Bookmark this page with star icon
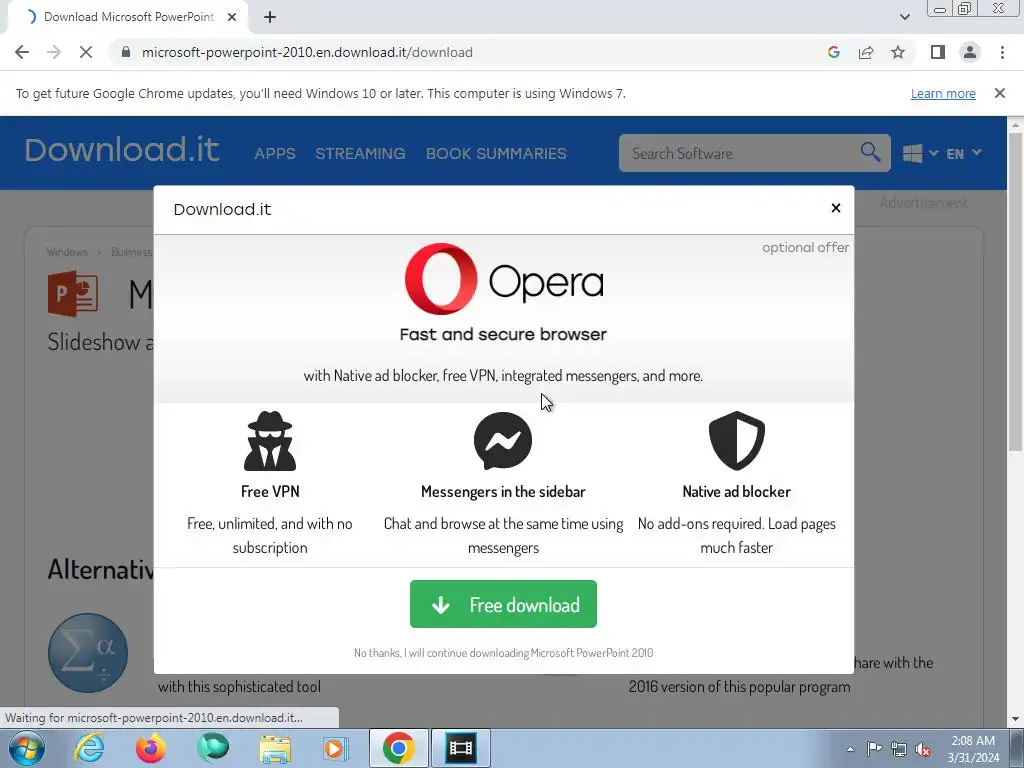The width and height of the screenshot is (1024, 768). click(898, 52)
